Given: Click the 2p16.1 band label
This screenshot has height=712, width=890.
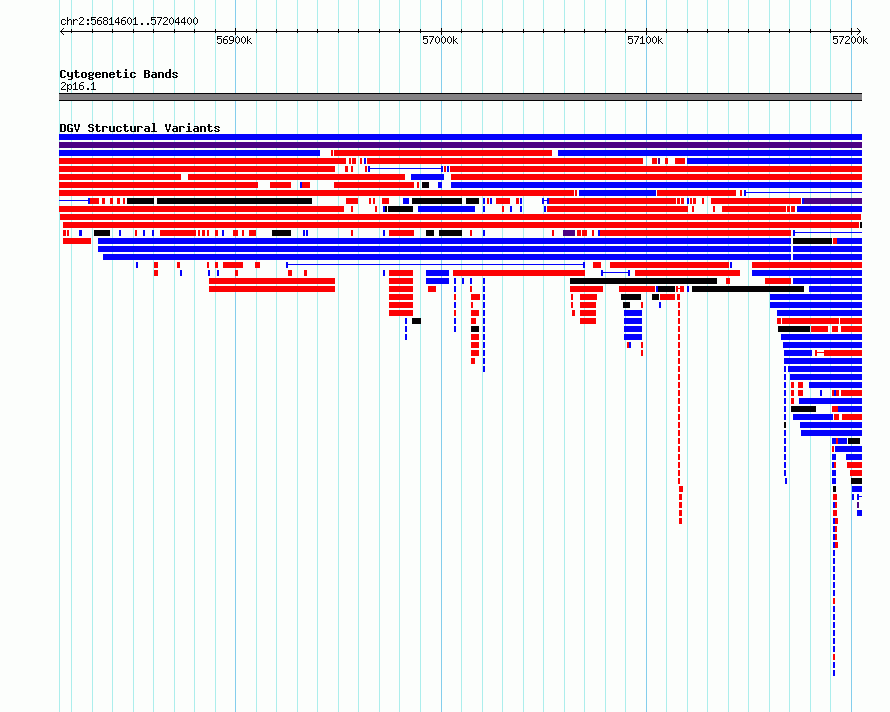Looking at the screenshot, I should pyautogui.click(x=78, y=86).
